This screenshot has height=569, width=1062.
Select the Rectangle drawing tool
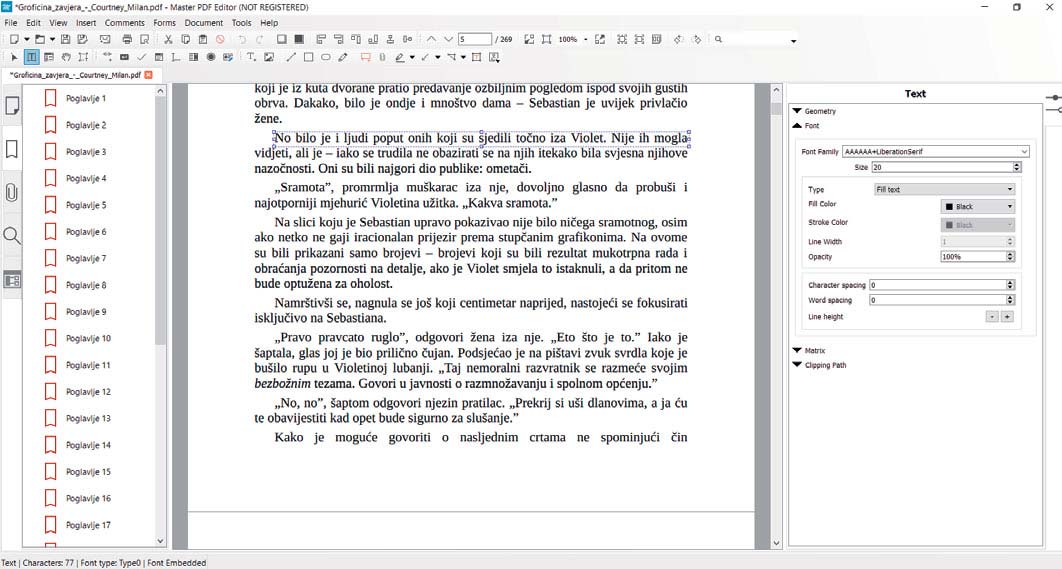308,57
